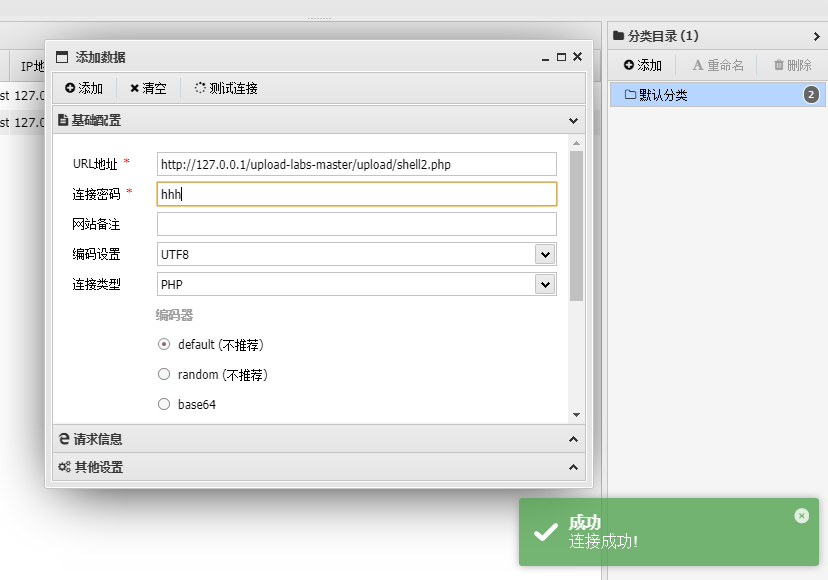Viewport: 828px width, 580px height.
Task: Select the random (不推荐) encoder radio
Action: pyautogui.click(x=164, y=375)
